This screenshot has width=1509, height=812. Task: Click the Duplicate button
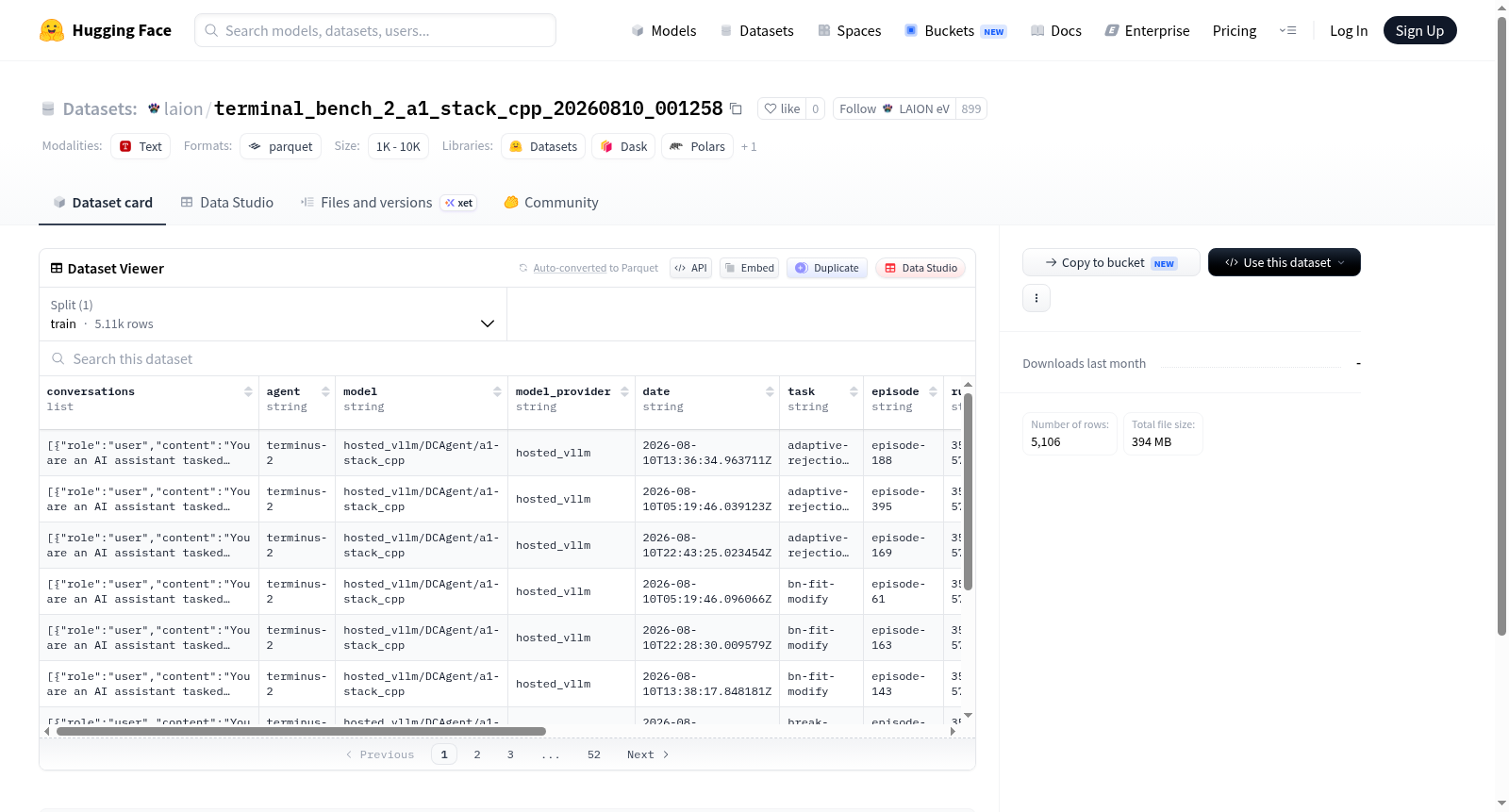(827, 268)
